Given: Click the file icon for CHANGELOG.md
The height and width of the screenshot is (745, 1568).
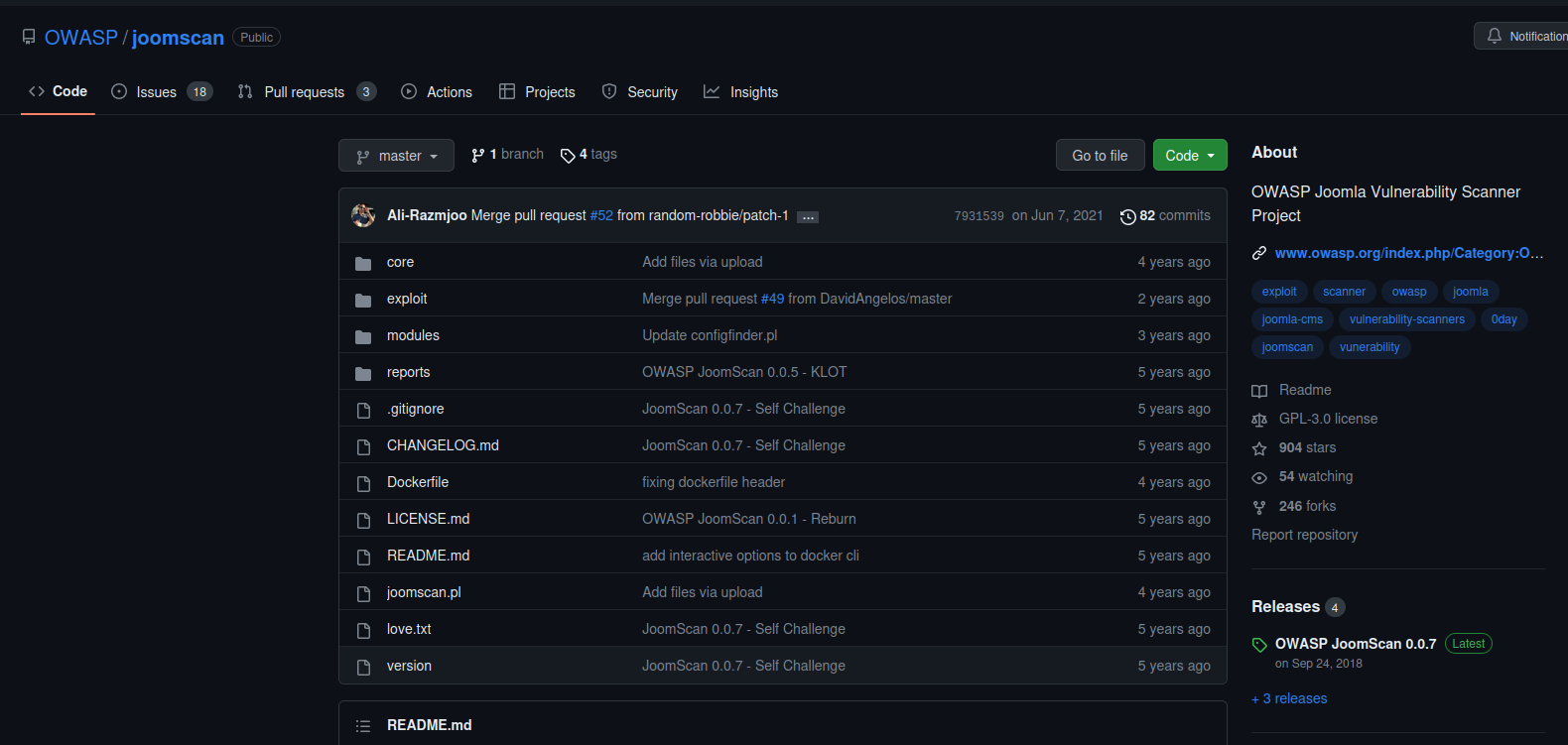Looking at the screenshot, I should tap(363, 446).
